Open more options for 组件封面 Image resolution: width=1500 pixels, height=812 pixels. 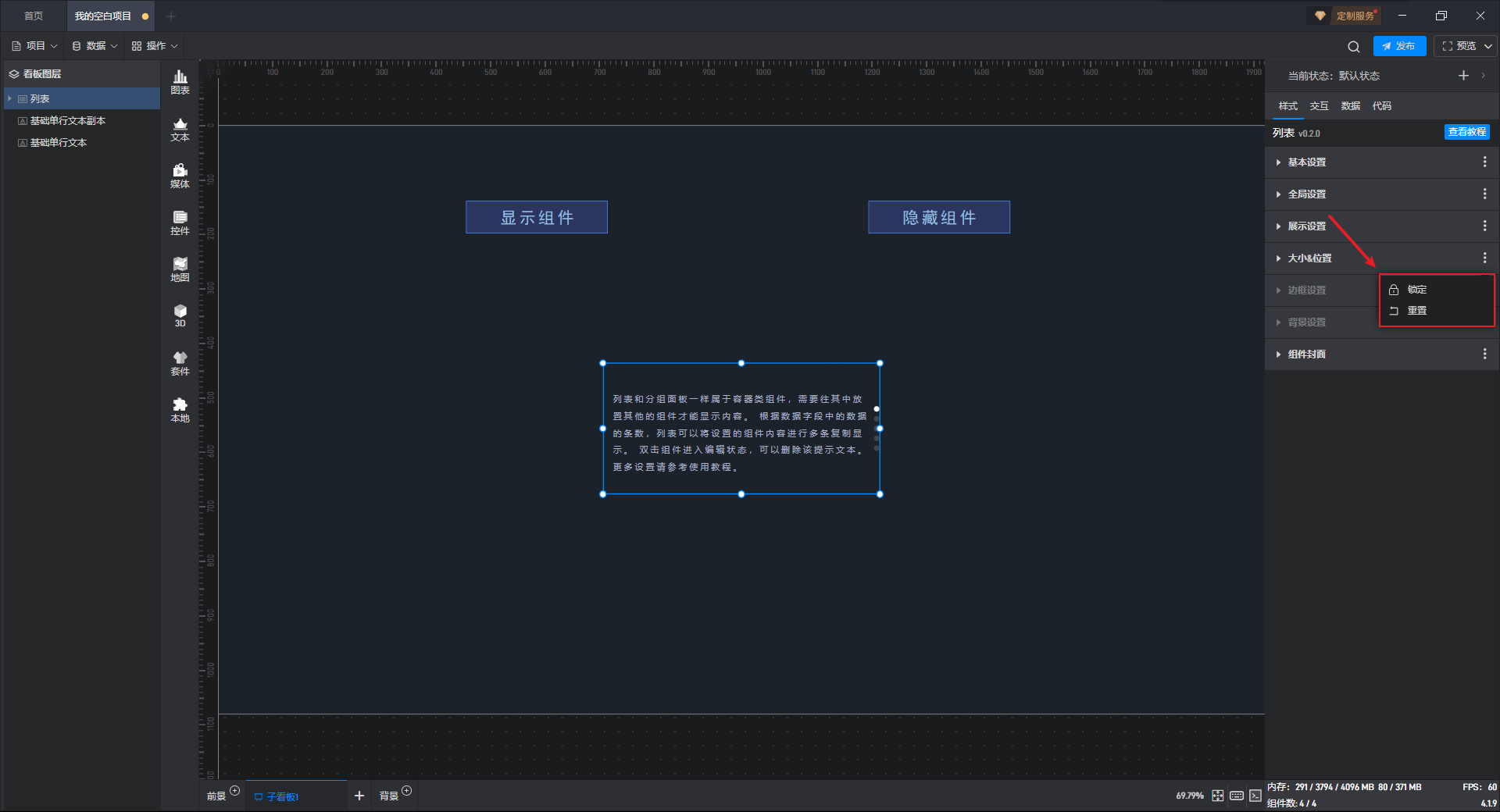[1484, 354]
